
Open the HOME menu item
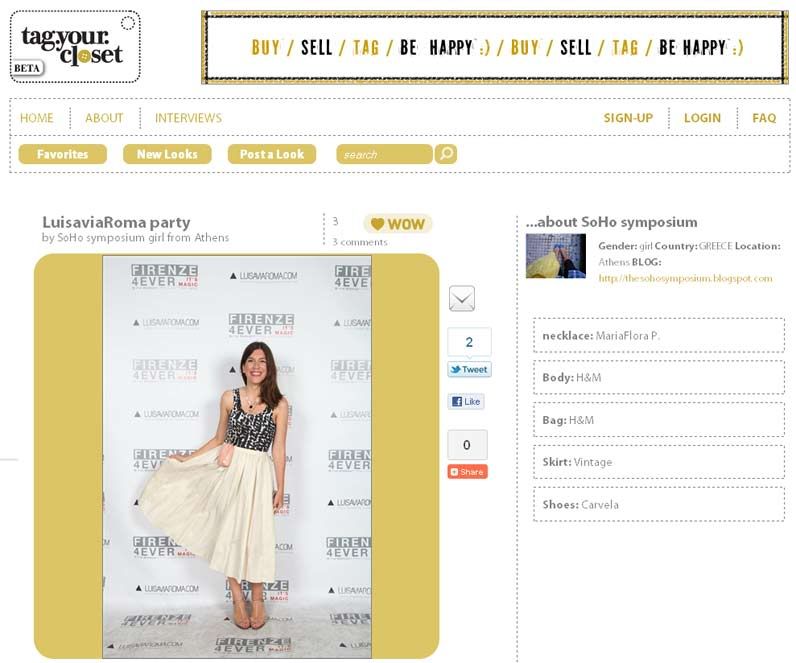[x=37, y=118]
